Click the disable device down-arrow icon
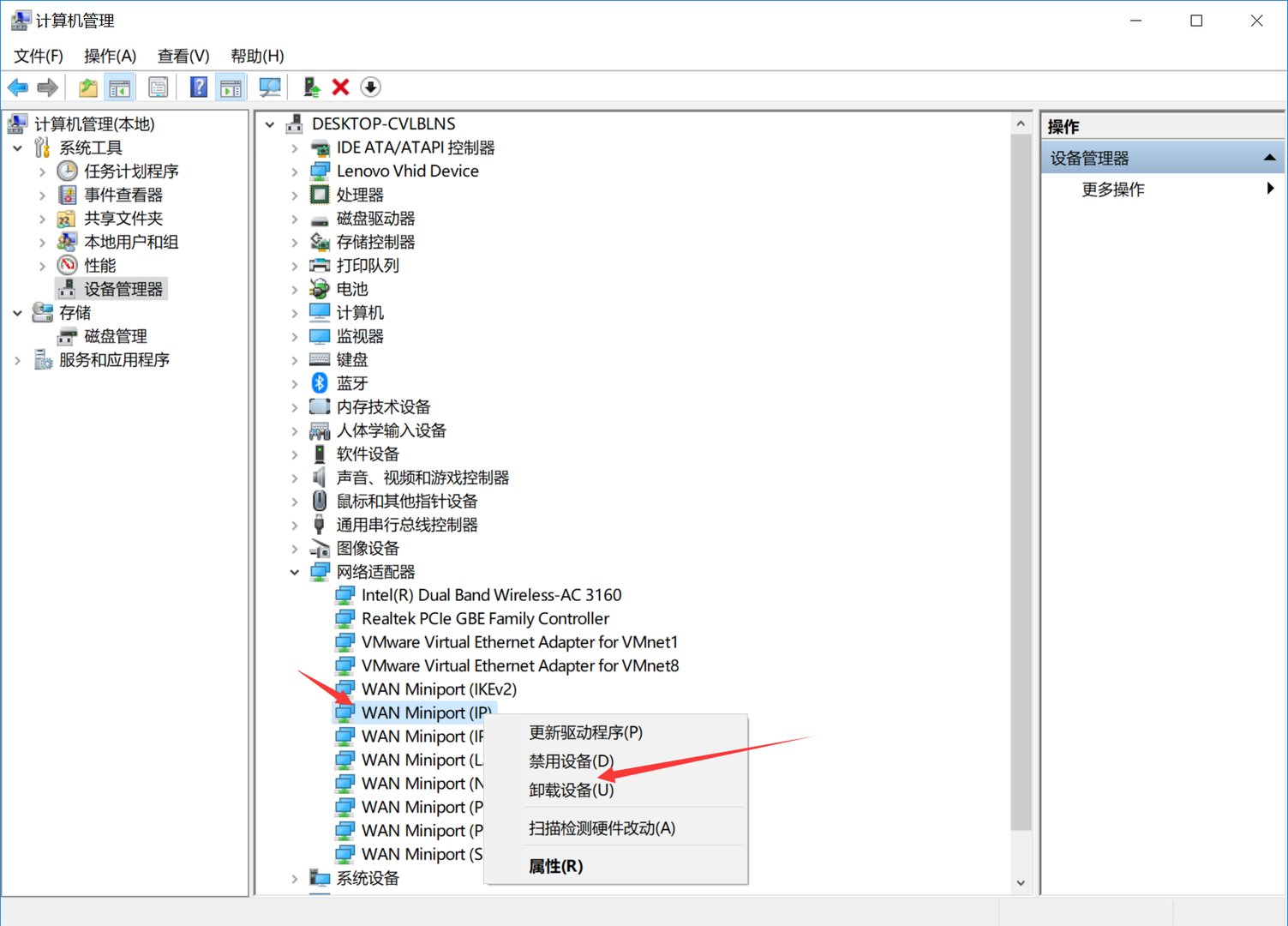The height and width of the screenshot is (926, 1288). coord(370,87)
